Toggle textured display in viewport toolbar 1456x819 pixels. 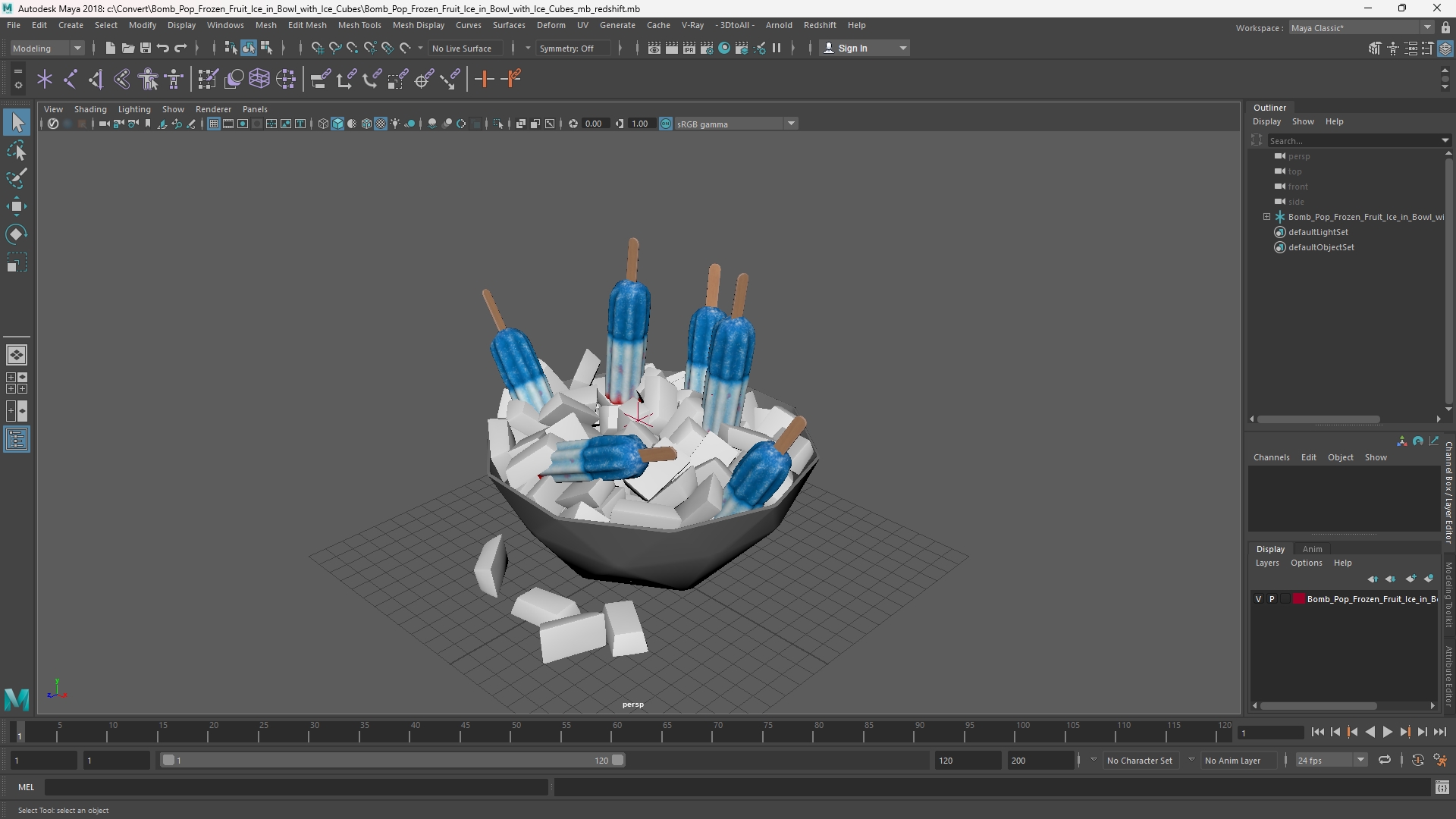381,124
